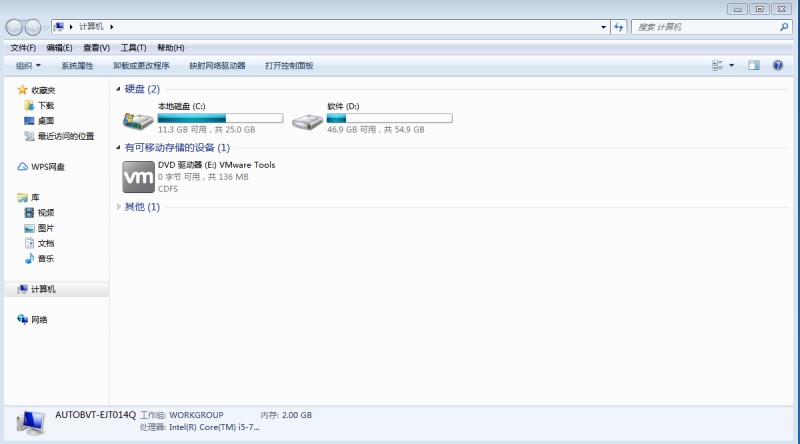Select 库 in the navigation pane
Image resolution: width=800 pixels, height=444 pixels.
35,198
